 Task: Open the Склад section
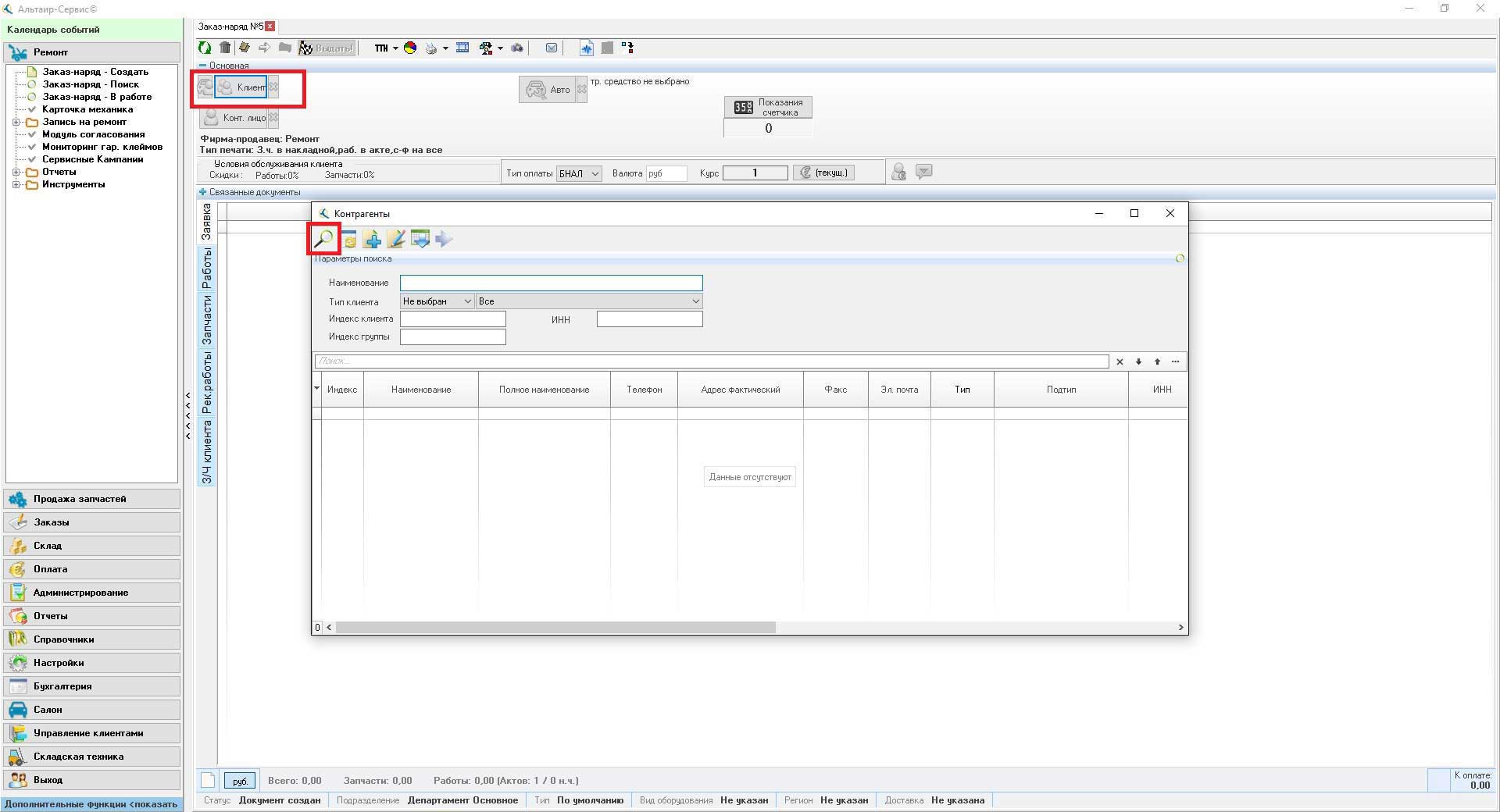92,546
